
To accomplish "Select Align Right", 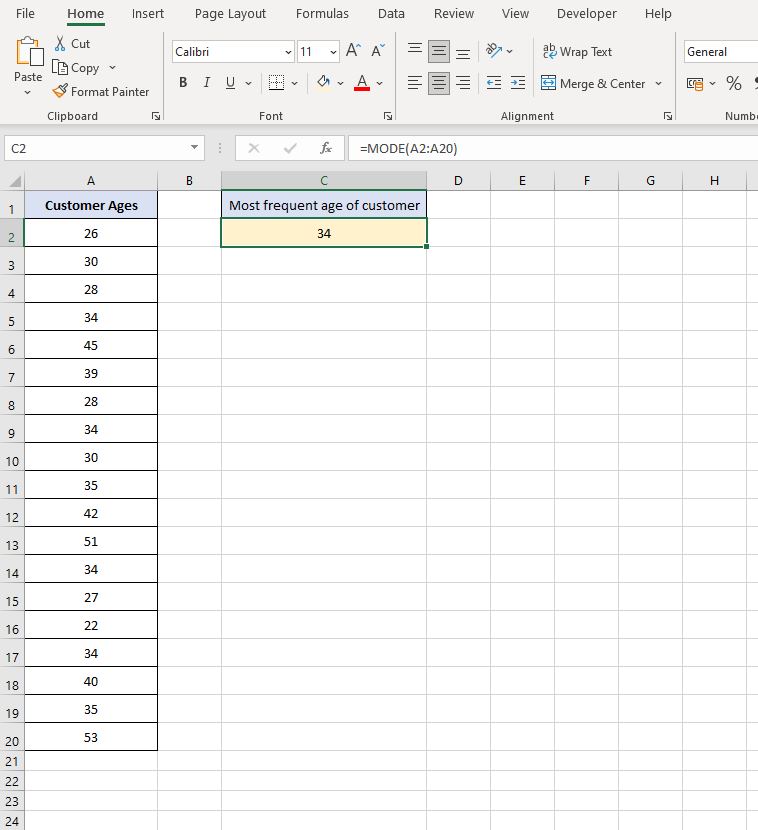I will (x=463, y=83).
